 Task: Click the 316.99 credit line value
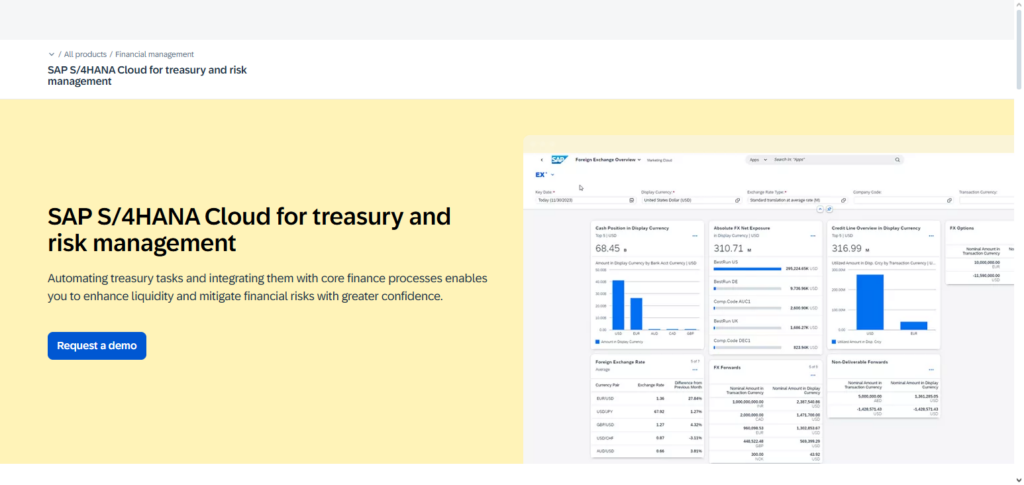click(x=847, y=248)
